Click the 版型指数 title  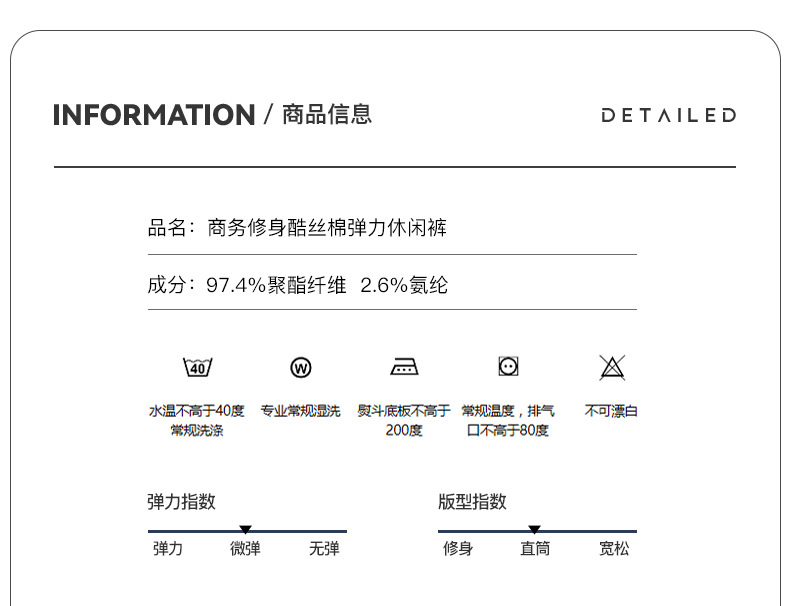point(472,502)
